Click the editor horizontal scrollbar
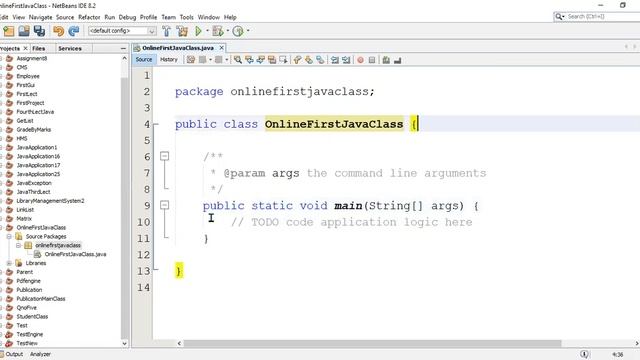The width and height of the screenshot is (640, 360). (371, 344)
